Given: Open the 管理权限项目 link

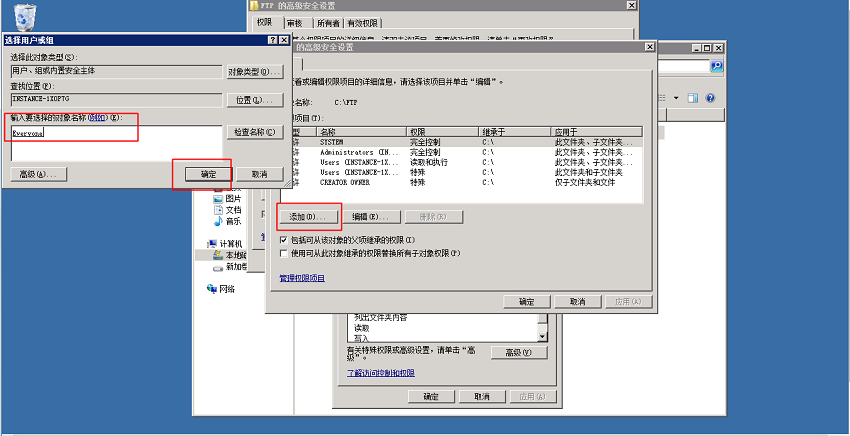Looking at the screenshot, I should 302,278.
